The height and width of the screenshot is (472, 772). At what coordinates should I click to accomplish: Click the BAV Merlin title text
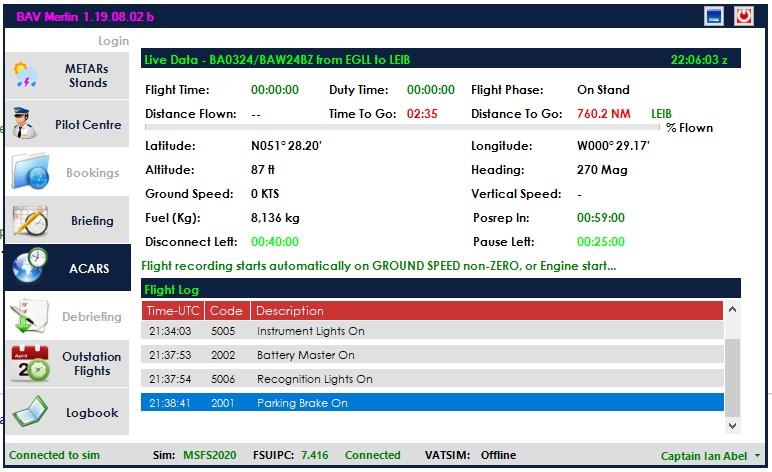coord(85,17)
